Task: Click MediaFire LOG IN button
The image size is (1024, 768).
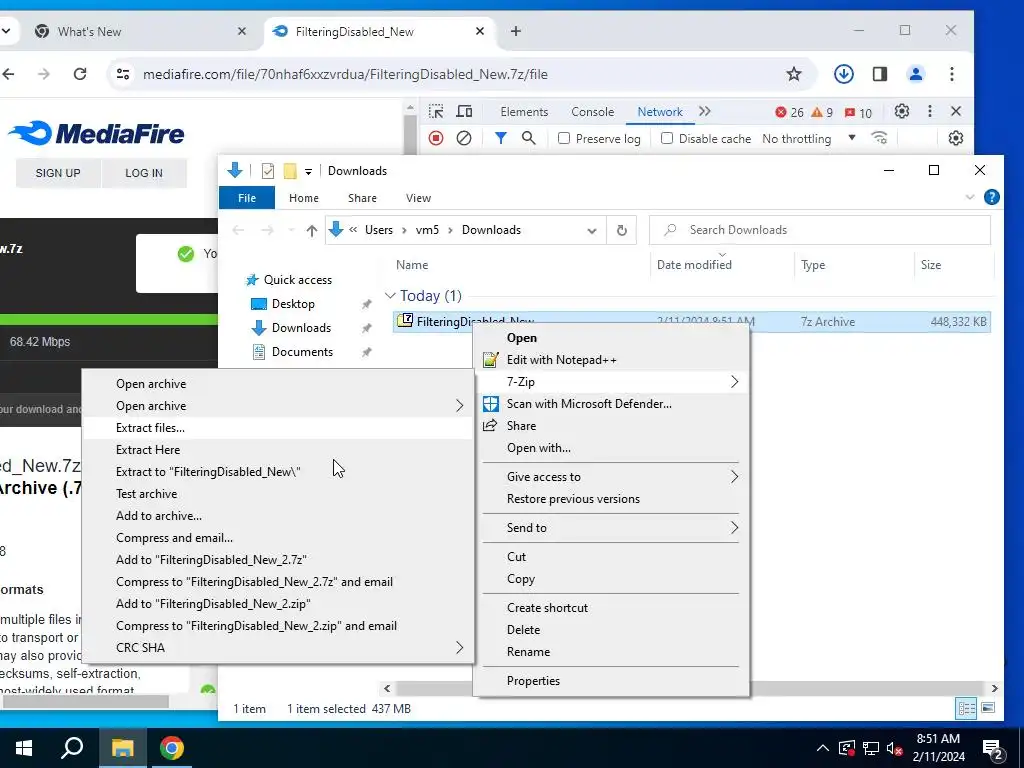Action: coord(144,173)
